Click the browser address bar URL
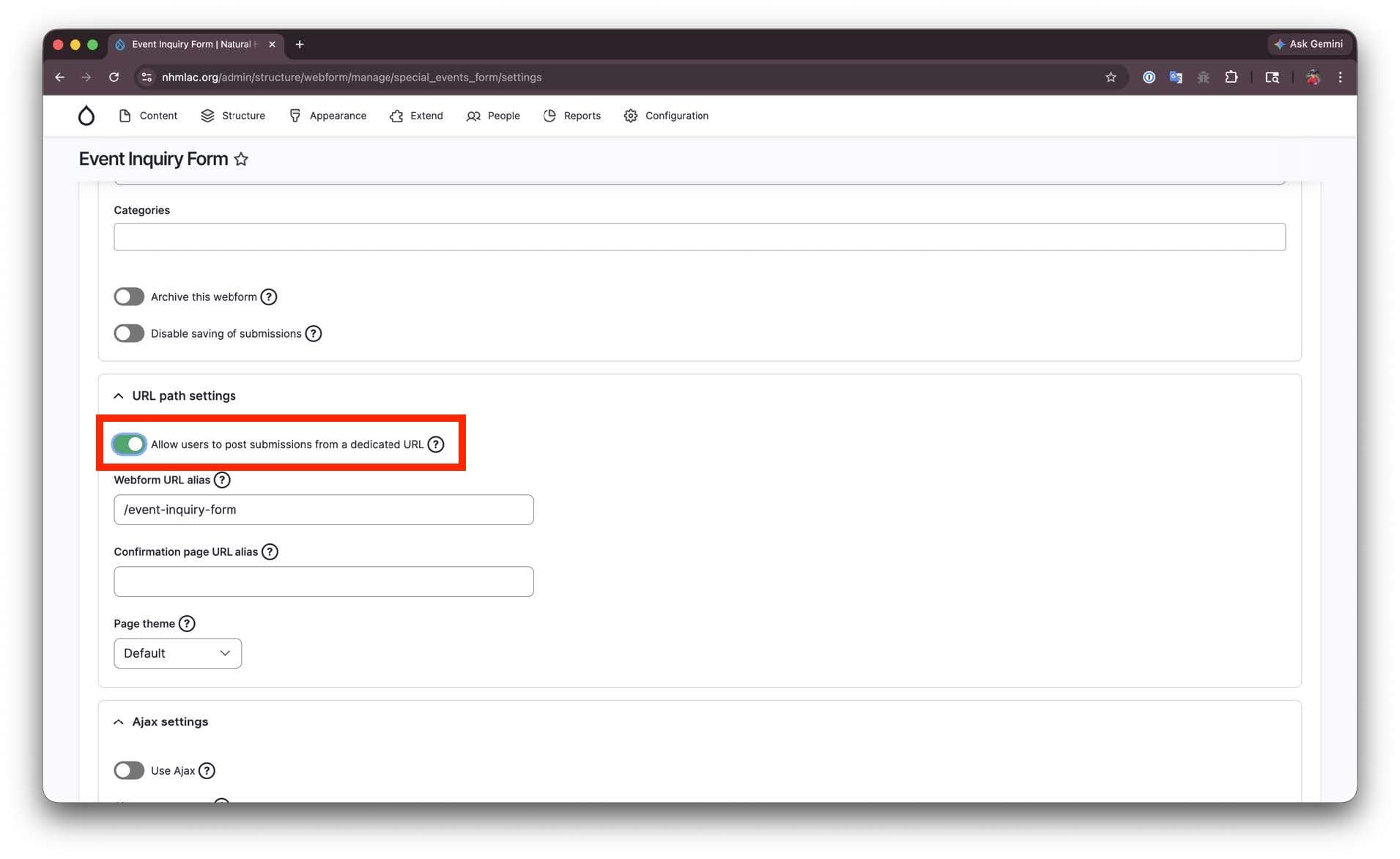The height and width of the screenshot is (859, 1400). (352, 77)
